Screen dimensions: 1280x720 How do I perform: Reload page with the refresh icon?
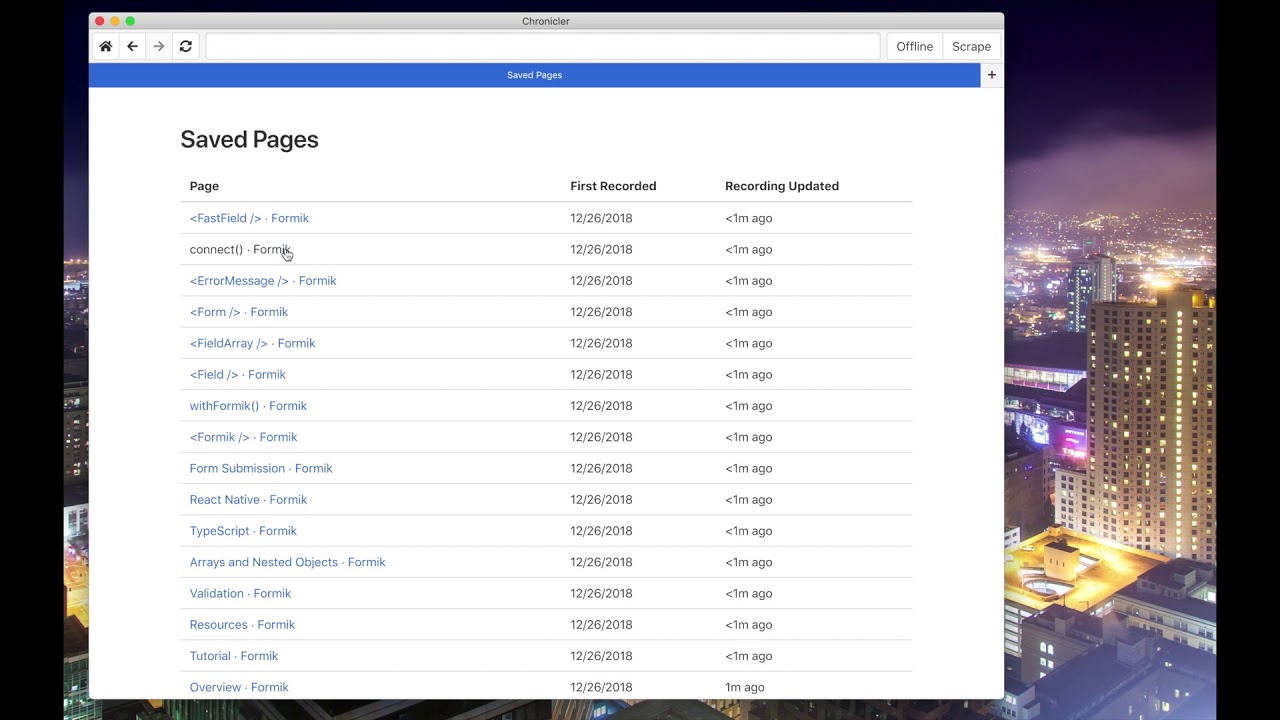[x=186, y=47]
